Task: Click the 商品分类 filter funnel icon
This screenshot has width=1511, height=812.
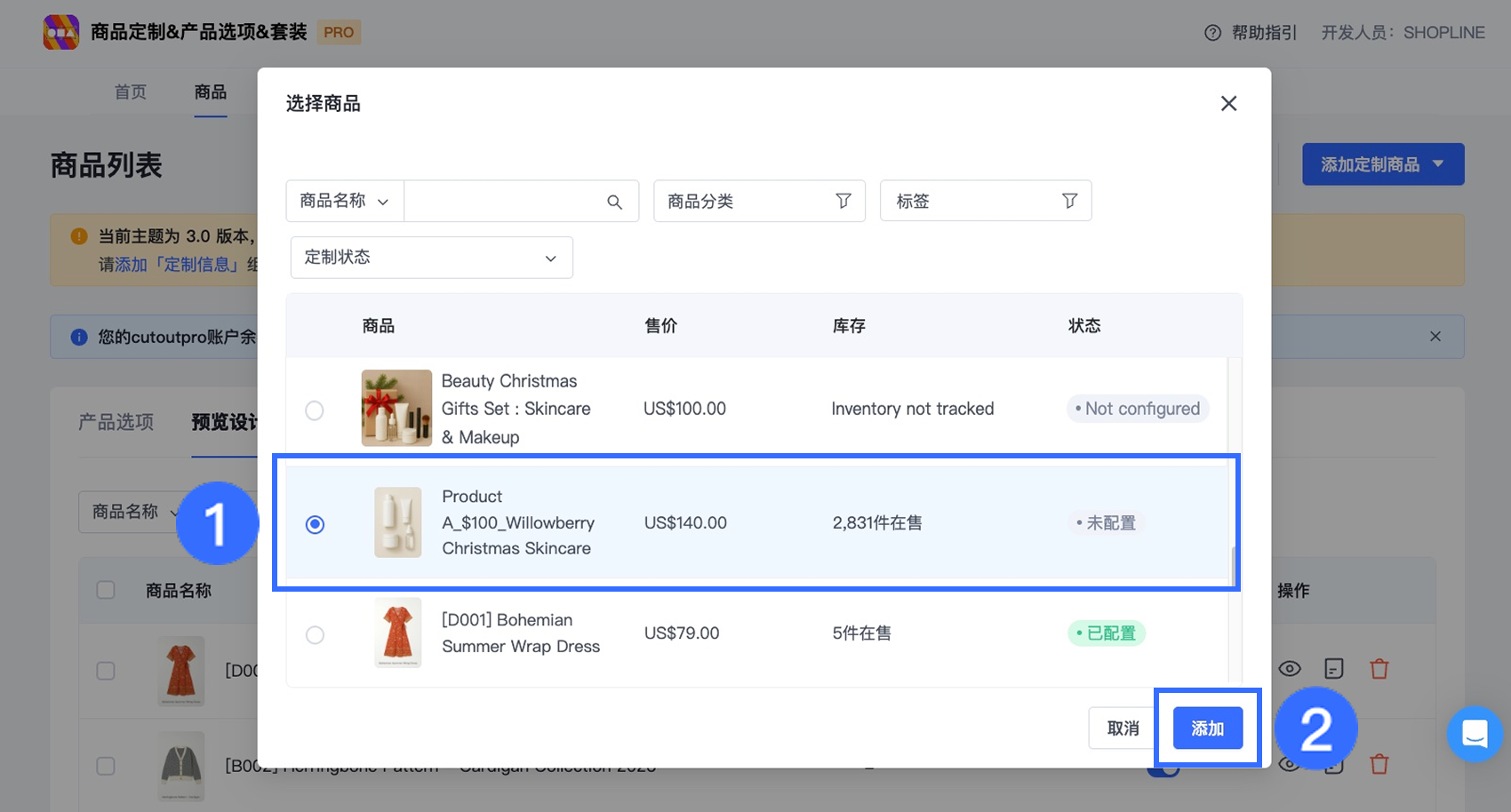Action: 843,201
